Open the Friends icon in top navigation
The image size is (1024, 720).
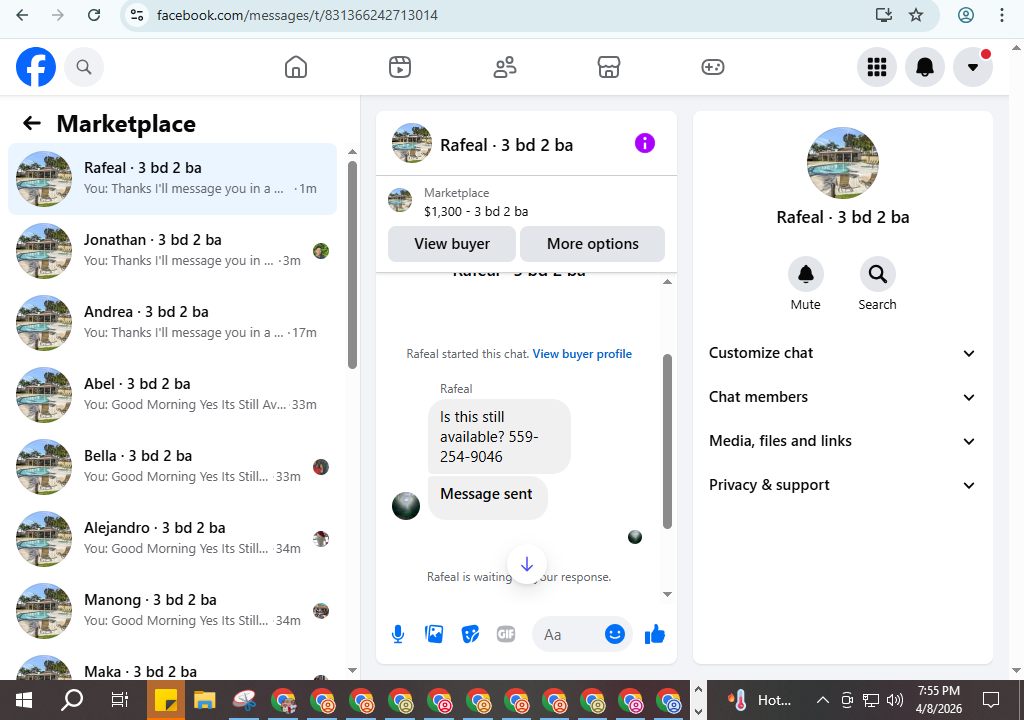(504, 67)
